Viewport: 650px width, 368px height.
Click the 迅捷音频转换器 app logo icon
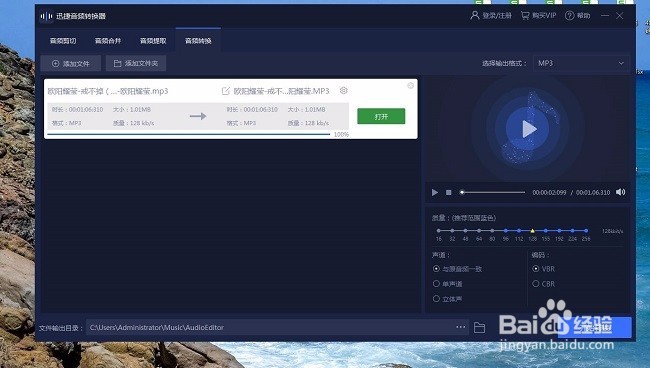pyautogui.click(x=46, y=16)
